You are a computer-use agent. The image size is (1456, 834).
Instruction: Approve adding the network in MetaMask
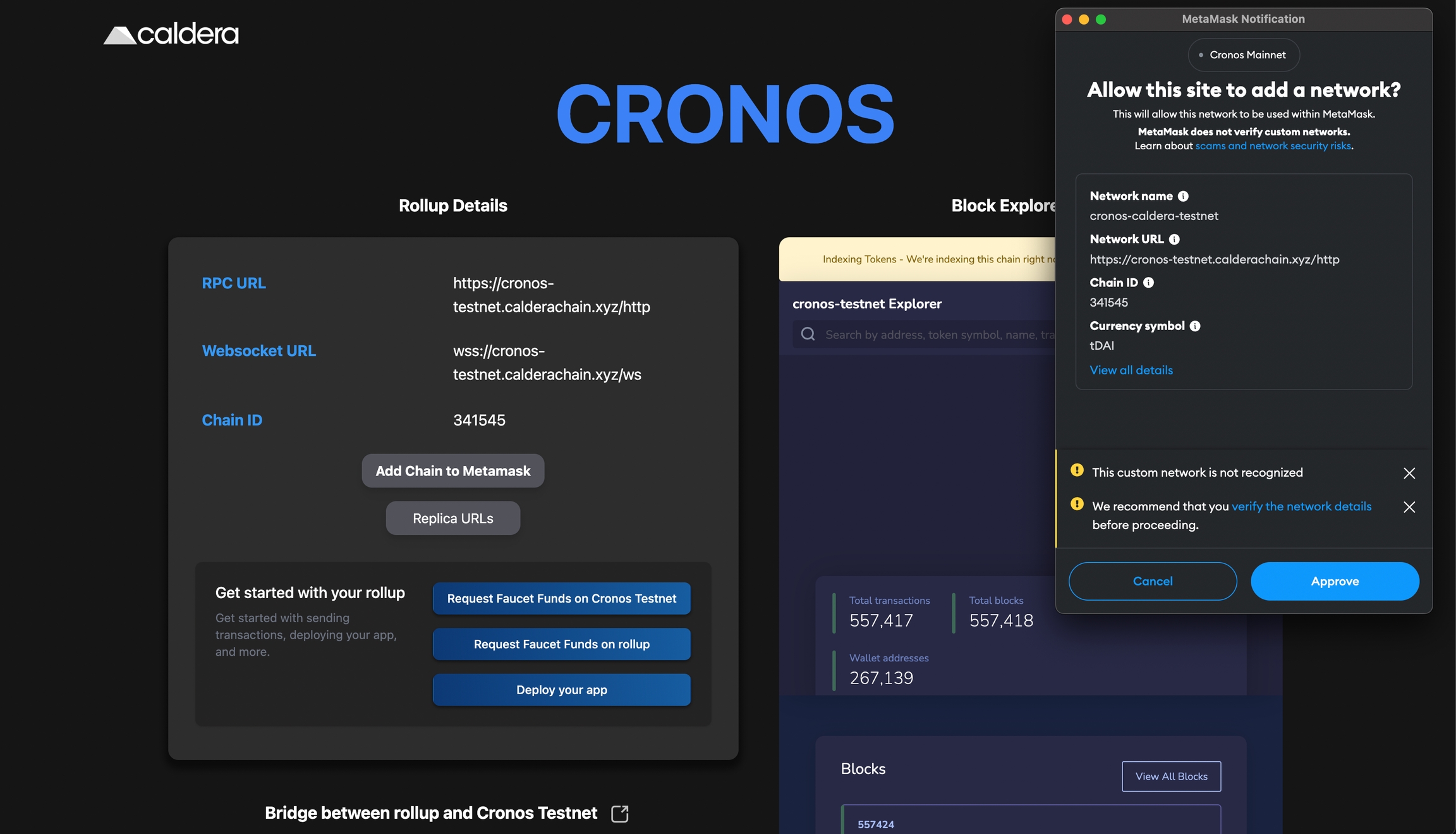(1335, 581)
